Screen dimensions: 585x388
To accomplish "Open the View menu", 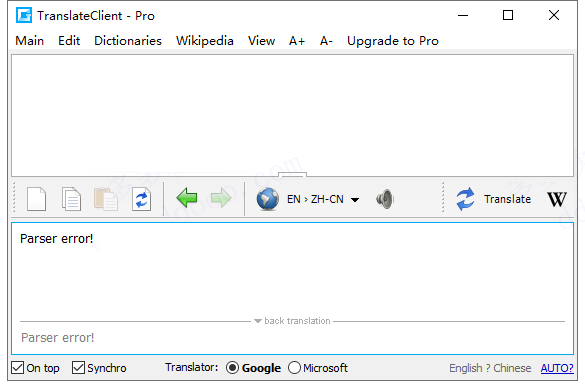I will click(x=262, y=41).
